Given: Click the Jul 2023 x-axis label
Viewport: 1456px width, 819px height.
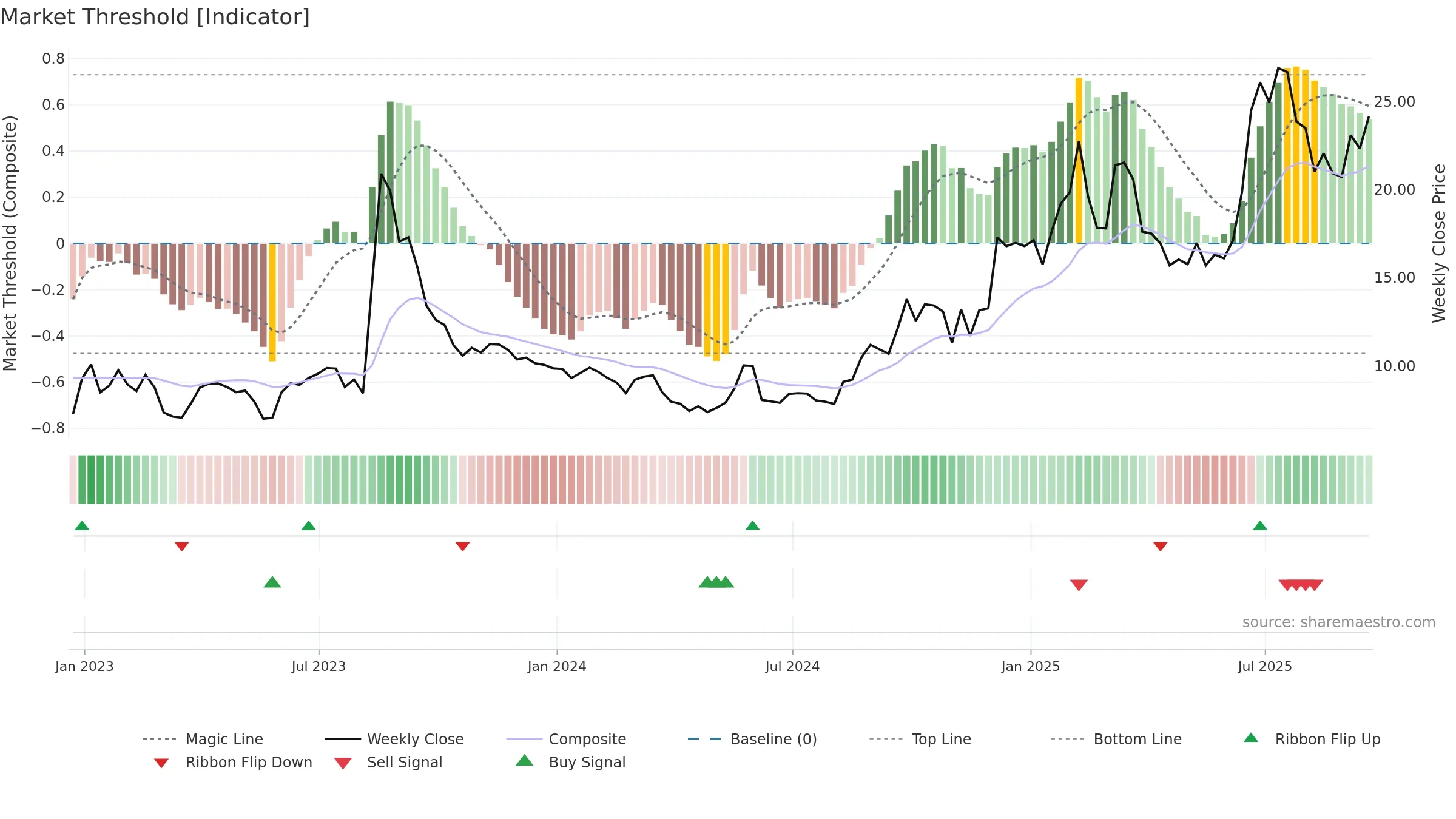Looking at the screenshot, I should 318,666.
